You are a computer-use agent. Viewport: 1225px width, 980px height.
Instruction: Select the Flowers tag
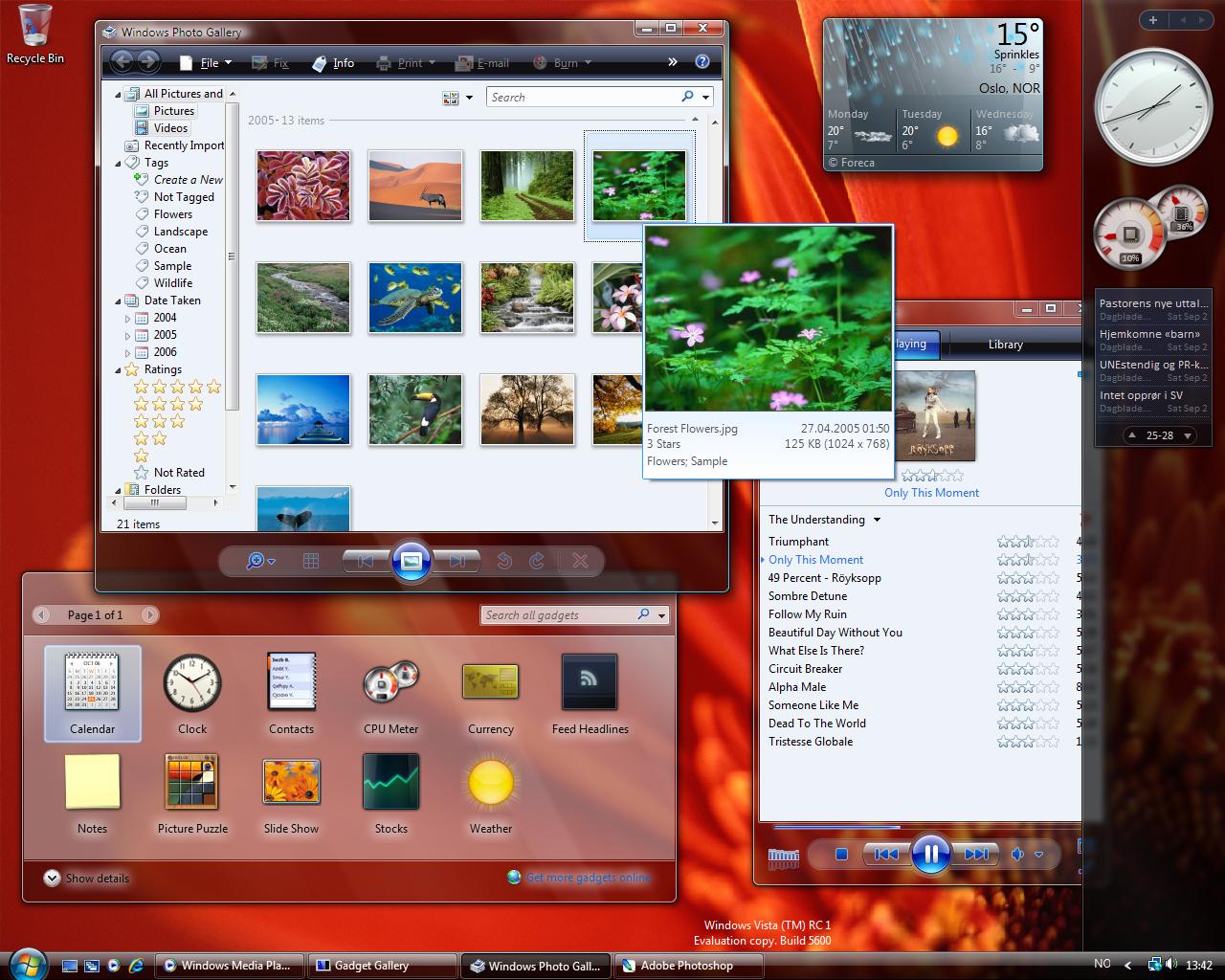(x=172, y=214)
